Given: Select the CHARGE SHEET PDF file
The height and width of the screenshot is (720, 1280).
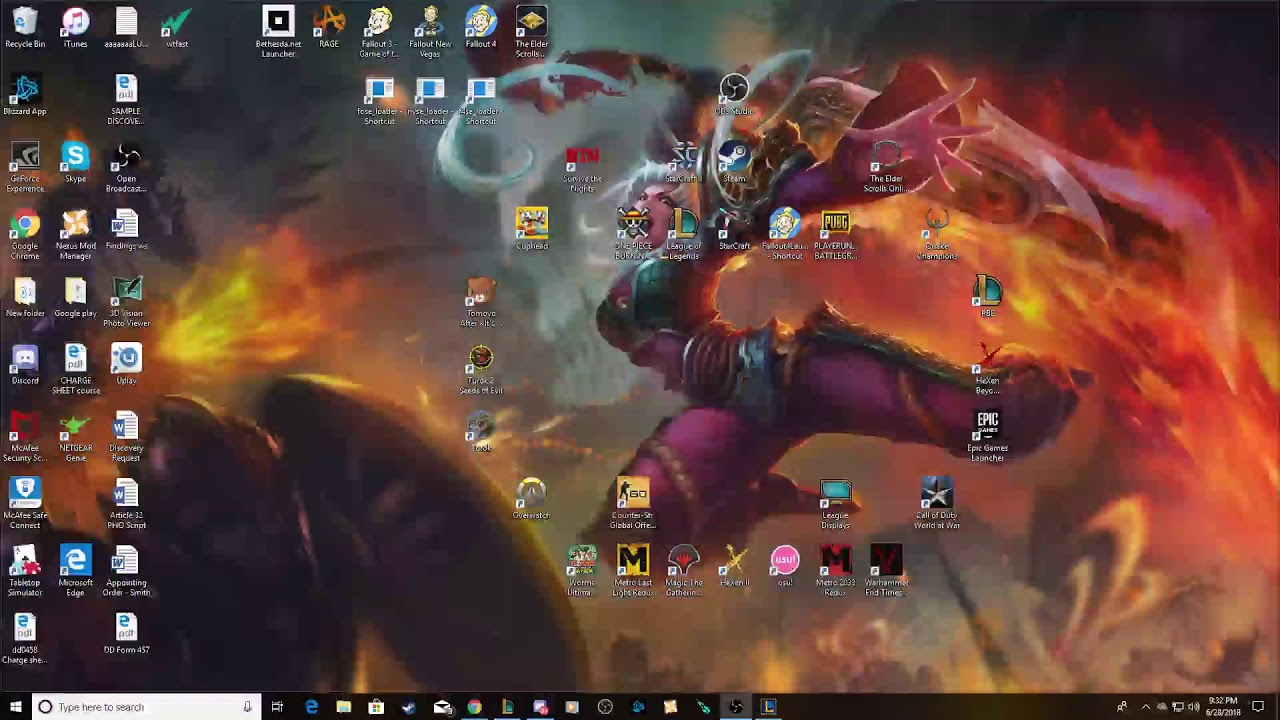Looking at the screenshot, I should click(75, 369).
